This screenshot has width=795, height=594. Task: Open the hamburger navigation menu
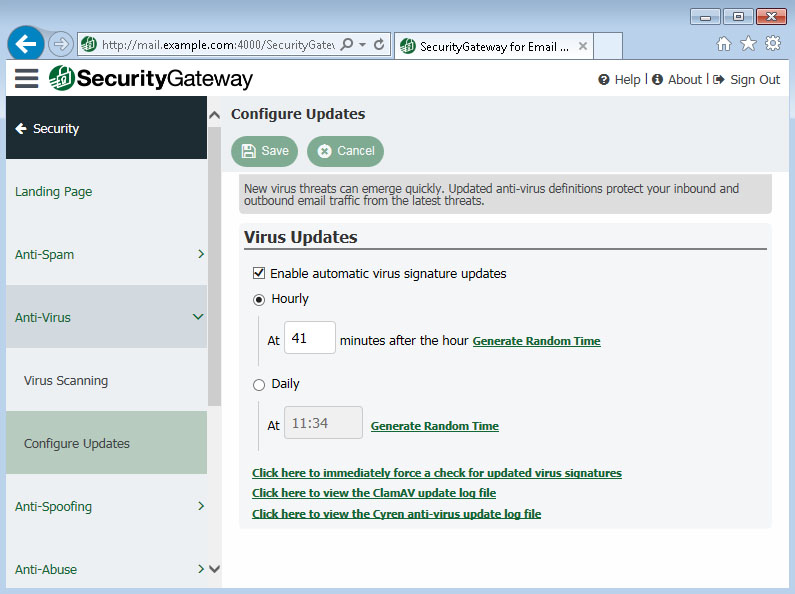point(26,79)
